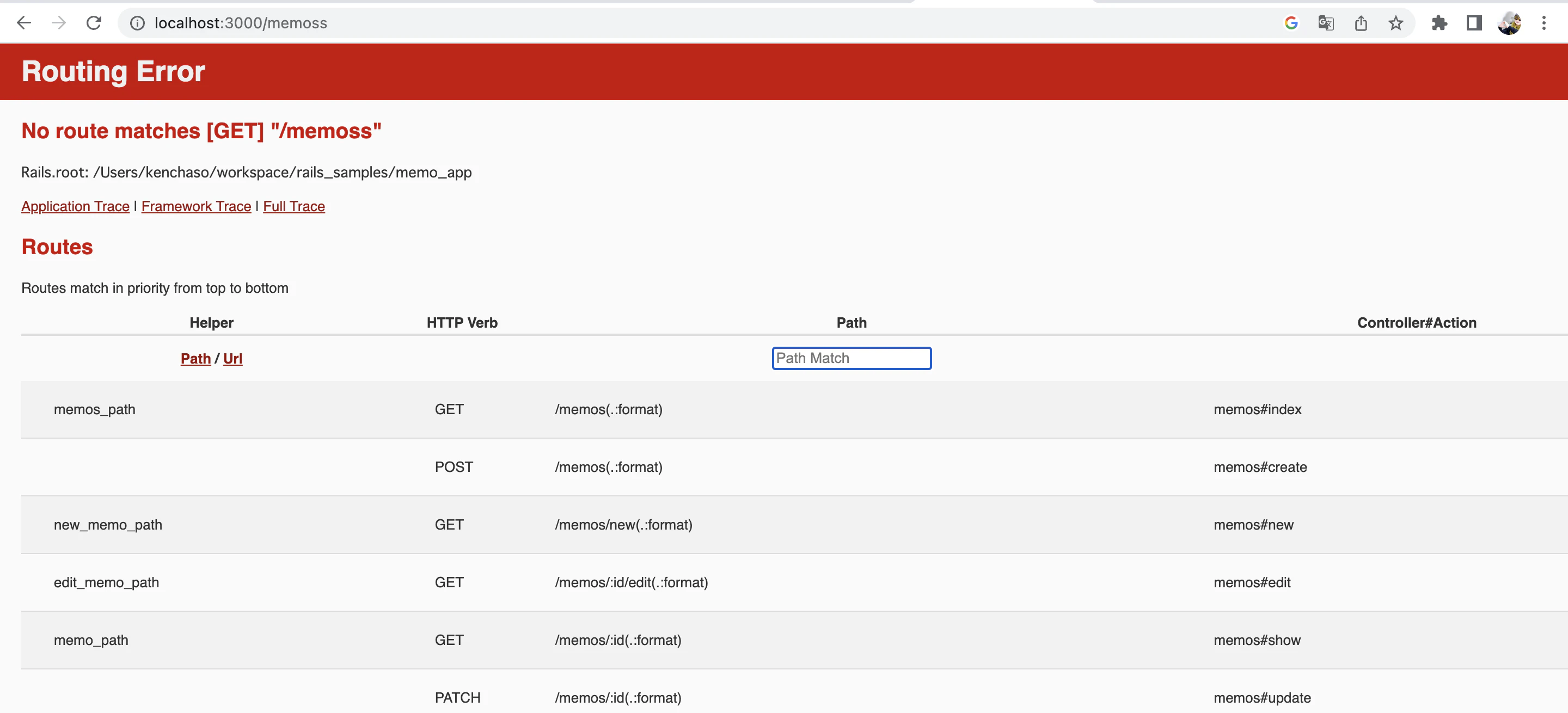The height and width of the screenshot is (713, 1568).
Task: Reload the page with the refresh icon
Action: tap(94, 23)
